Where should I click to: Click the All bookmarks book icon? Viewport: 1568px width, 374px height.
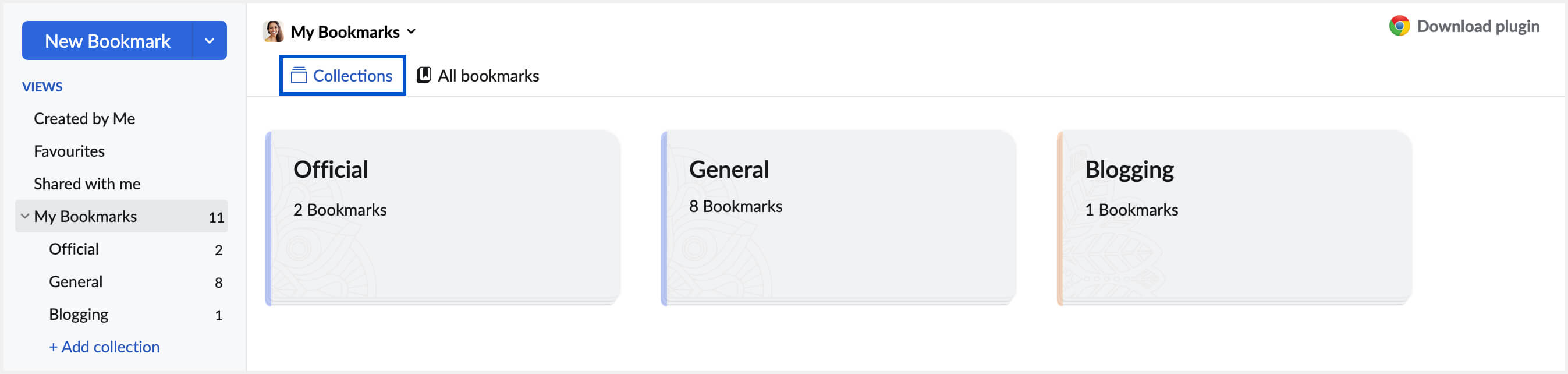[x=424, y=76]
